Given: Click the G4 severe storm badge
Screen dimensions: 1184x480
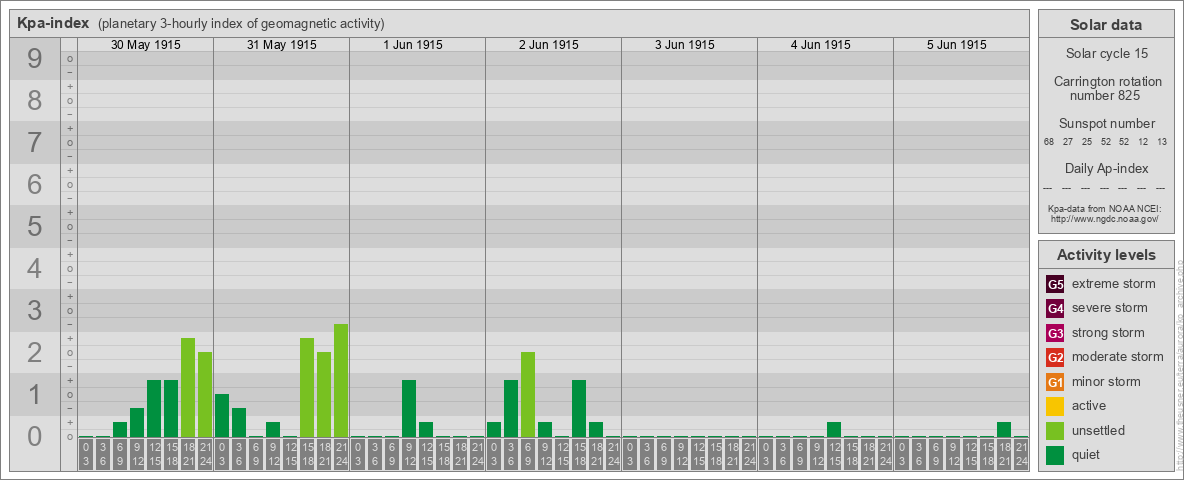Looking at the screenshot, I should [x=1055, y=309].
